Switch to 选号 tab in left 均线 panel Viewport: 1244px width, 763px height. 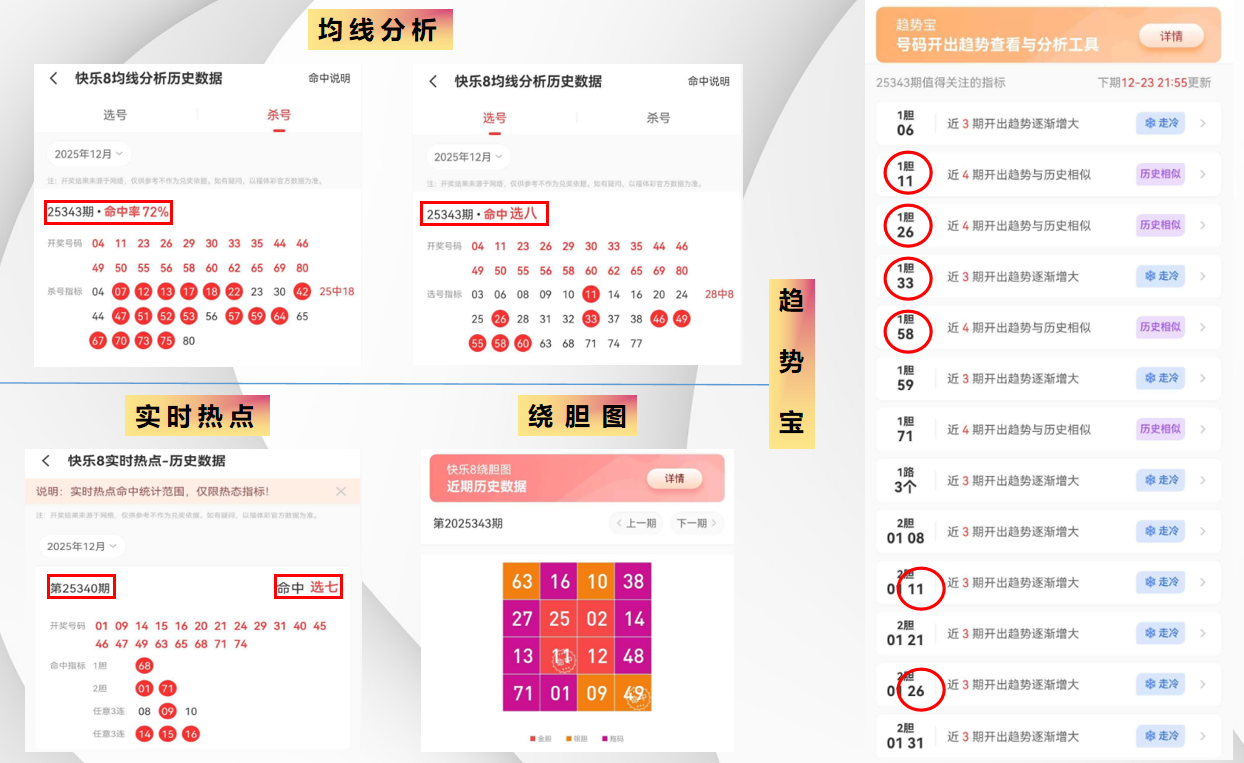tap(115, 115)
